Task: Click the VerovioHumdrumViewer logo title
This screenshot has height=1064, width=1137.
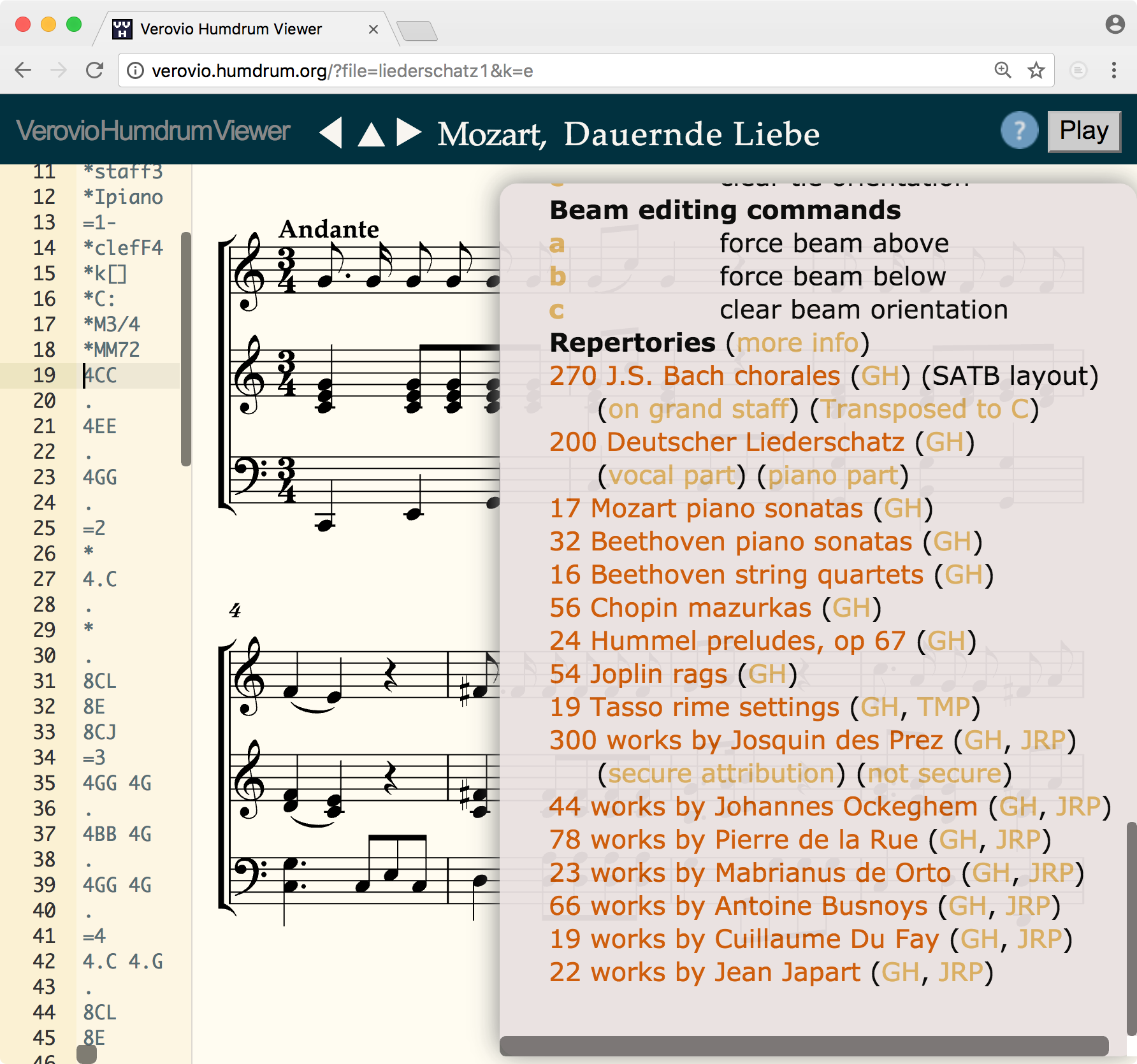Action: pyautogui.click(x=154, y=131)
